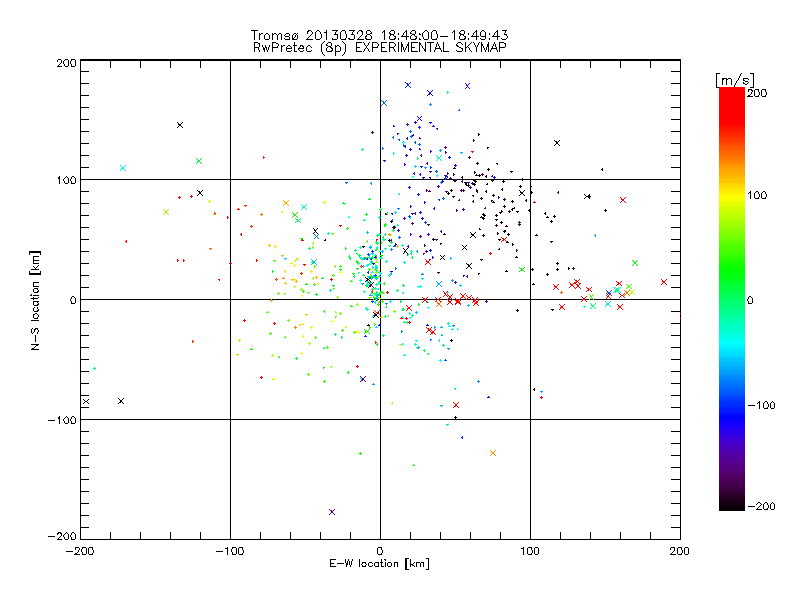Click the y-axis tick label "100"
This screenshot has height=600, width=800.
point(66,180)
